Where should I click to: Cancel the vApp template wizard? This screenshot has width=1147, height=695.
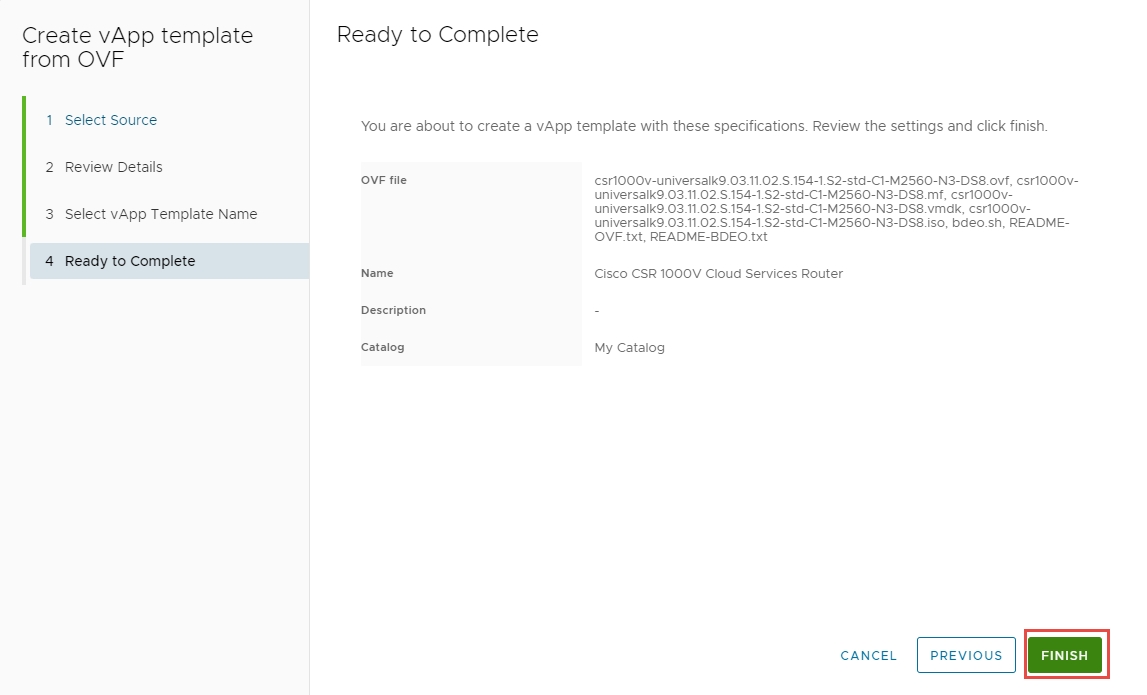coord(868,655)
